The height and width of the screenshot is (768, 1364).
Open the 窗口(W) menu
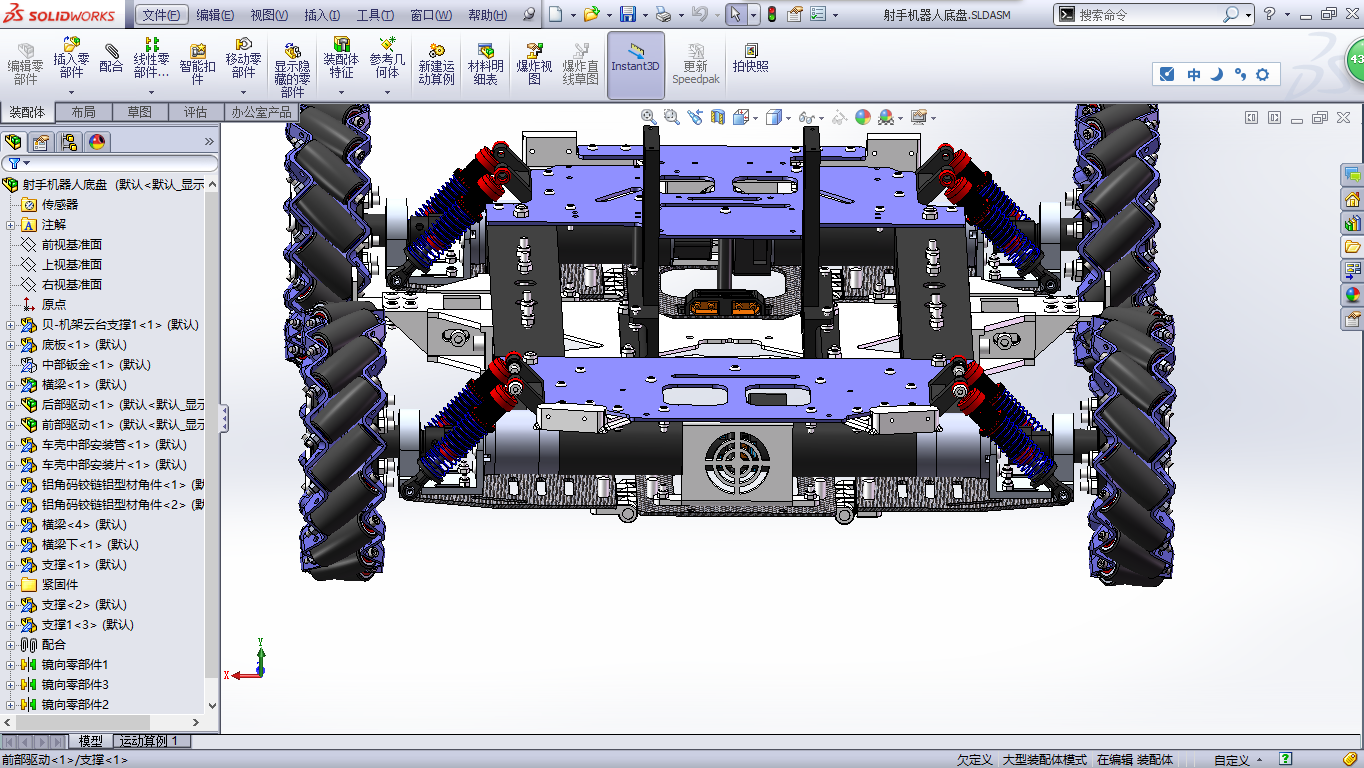pos(431,15)
